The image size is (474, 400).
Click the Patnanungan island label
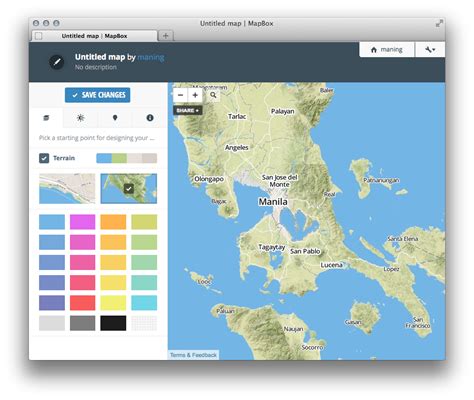(381, 180)
